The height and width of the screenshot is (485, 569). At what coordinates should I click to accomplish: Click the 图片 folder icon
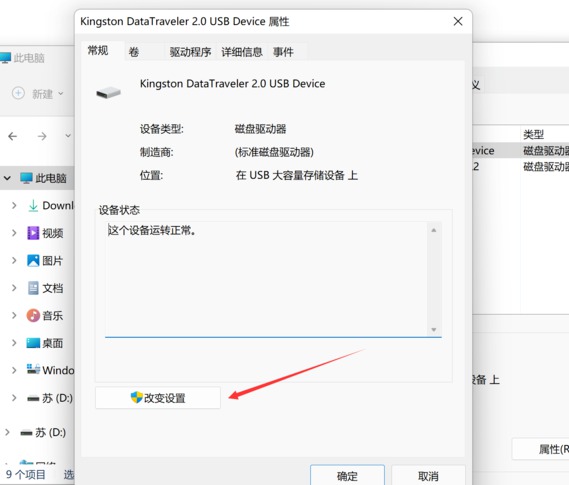(33, 260)
